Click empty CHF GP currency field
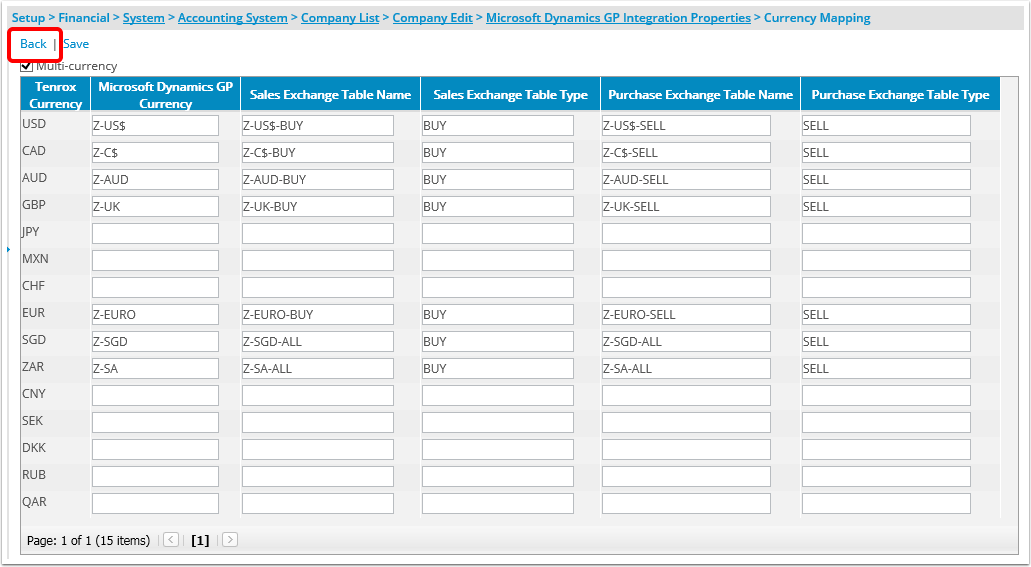1031x567 pixels. pyautogui.click(x=155, y=287)
